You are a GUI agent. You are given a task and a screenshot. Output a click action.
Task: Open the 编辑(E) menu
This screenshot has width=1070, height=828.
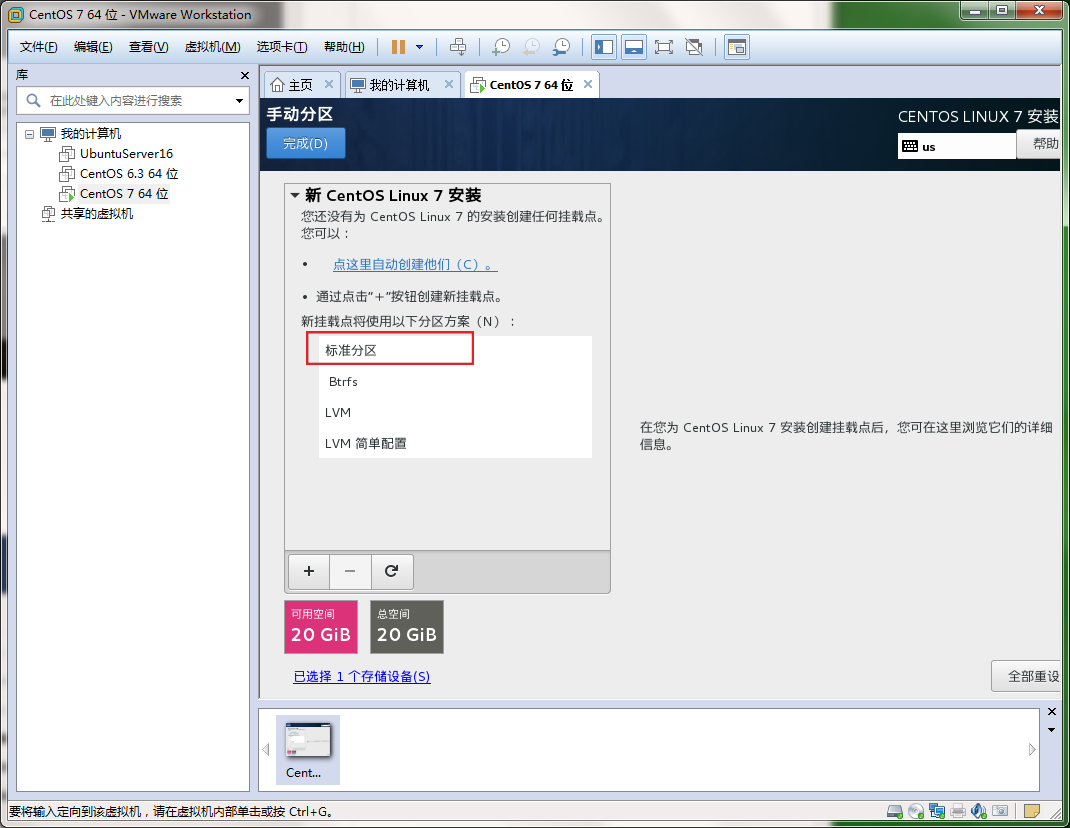(93, 47)
